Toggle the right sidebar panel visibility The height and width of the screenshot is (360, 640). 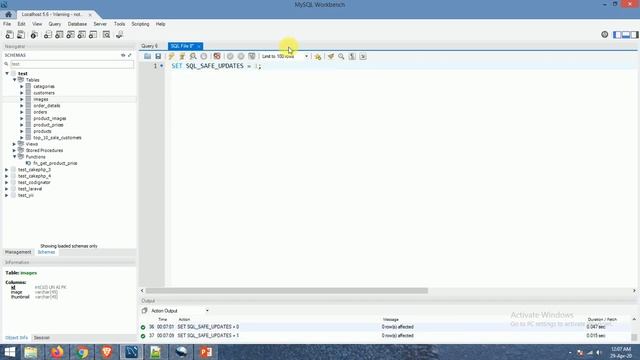(634, 35)
